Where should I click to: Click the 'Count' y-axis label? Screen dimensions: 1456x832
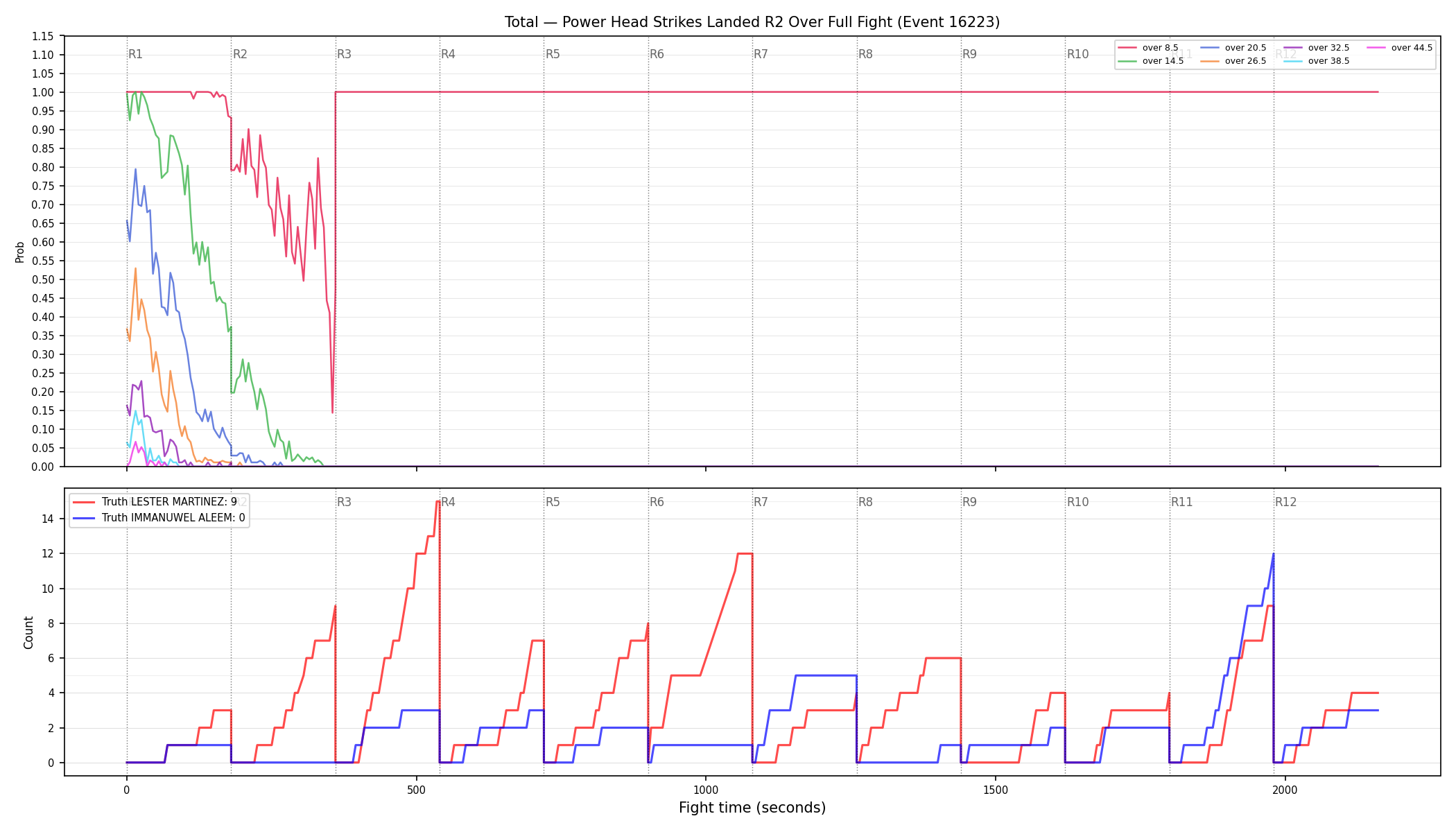pyautogui.click(x=28, y=632)
